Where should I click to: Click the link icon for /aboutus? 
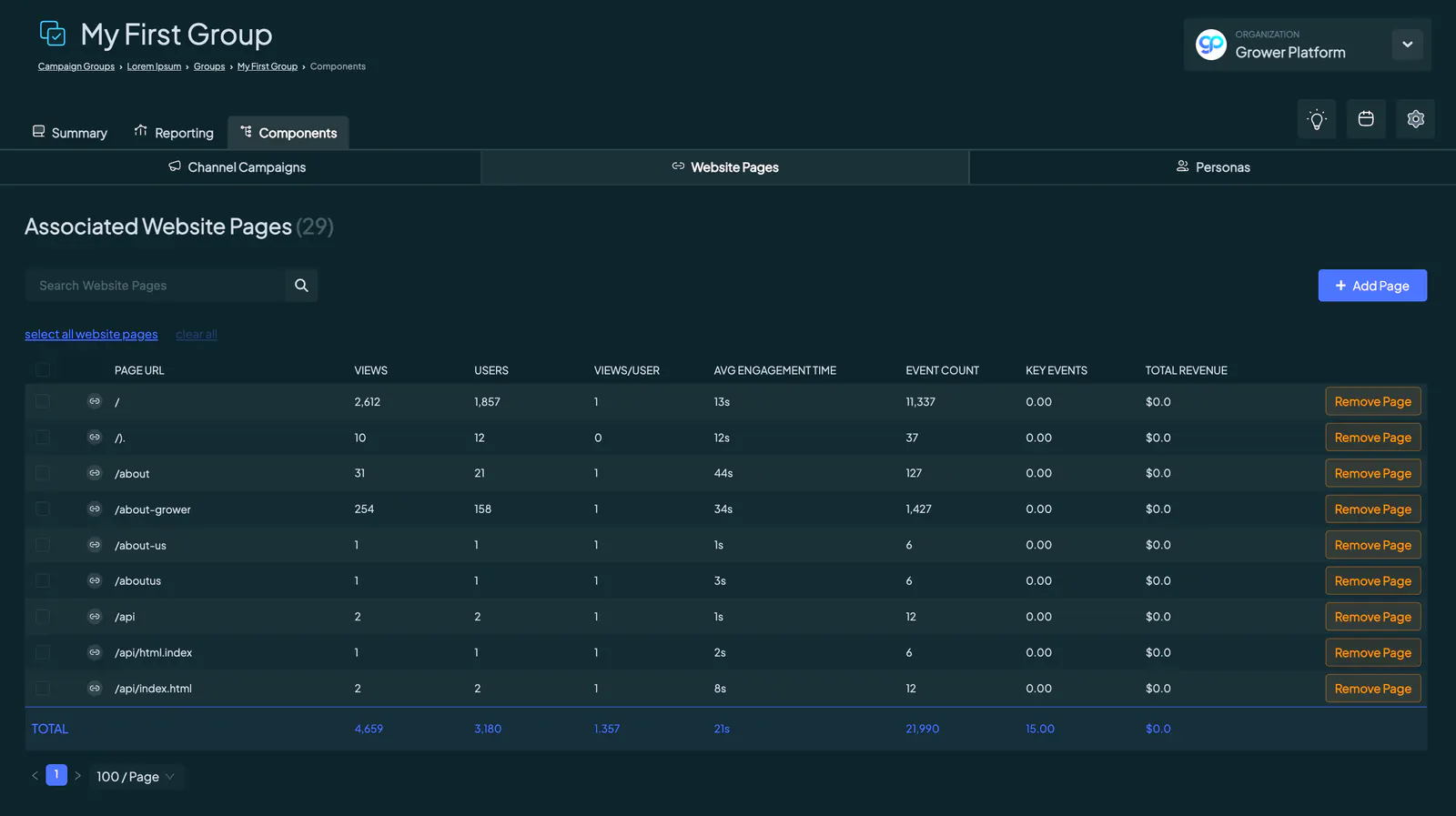[x=95, y=580]
